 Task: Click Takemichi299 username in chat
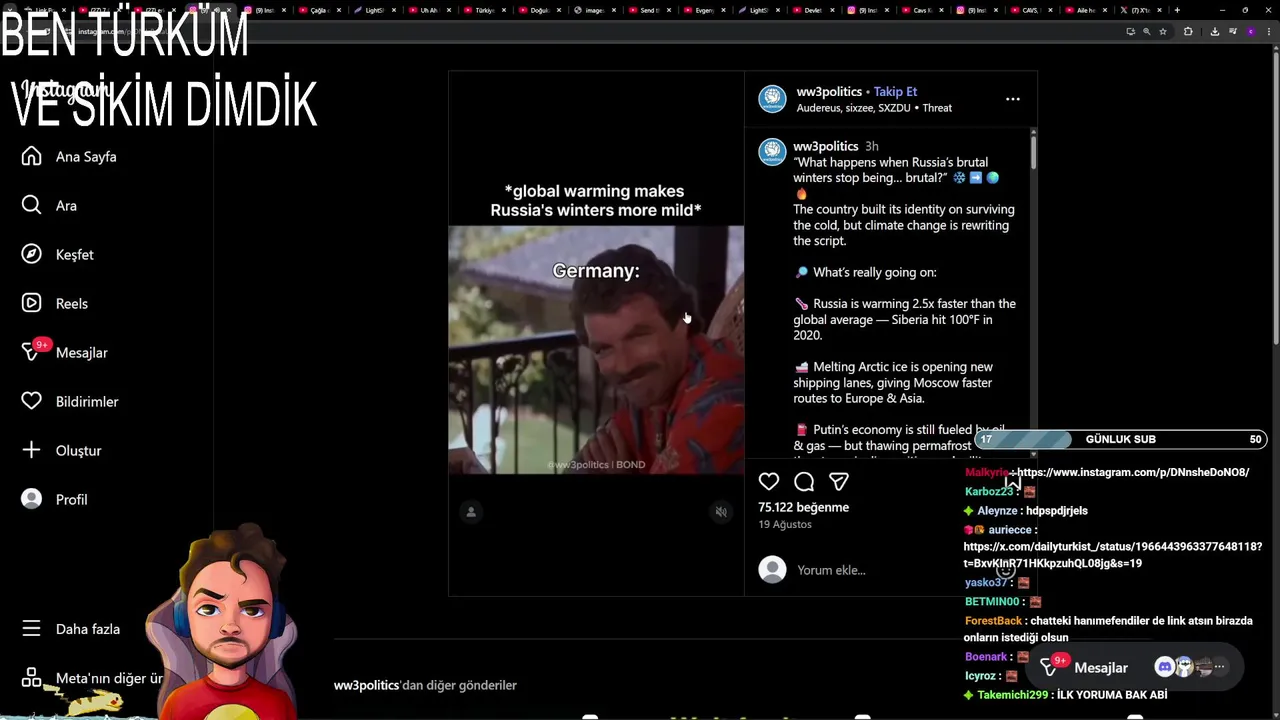point(1012,695)
